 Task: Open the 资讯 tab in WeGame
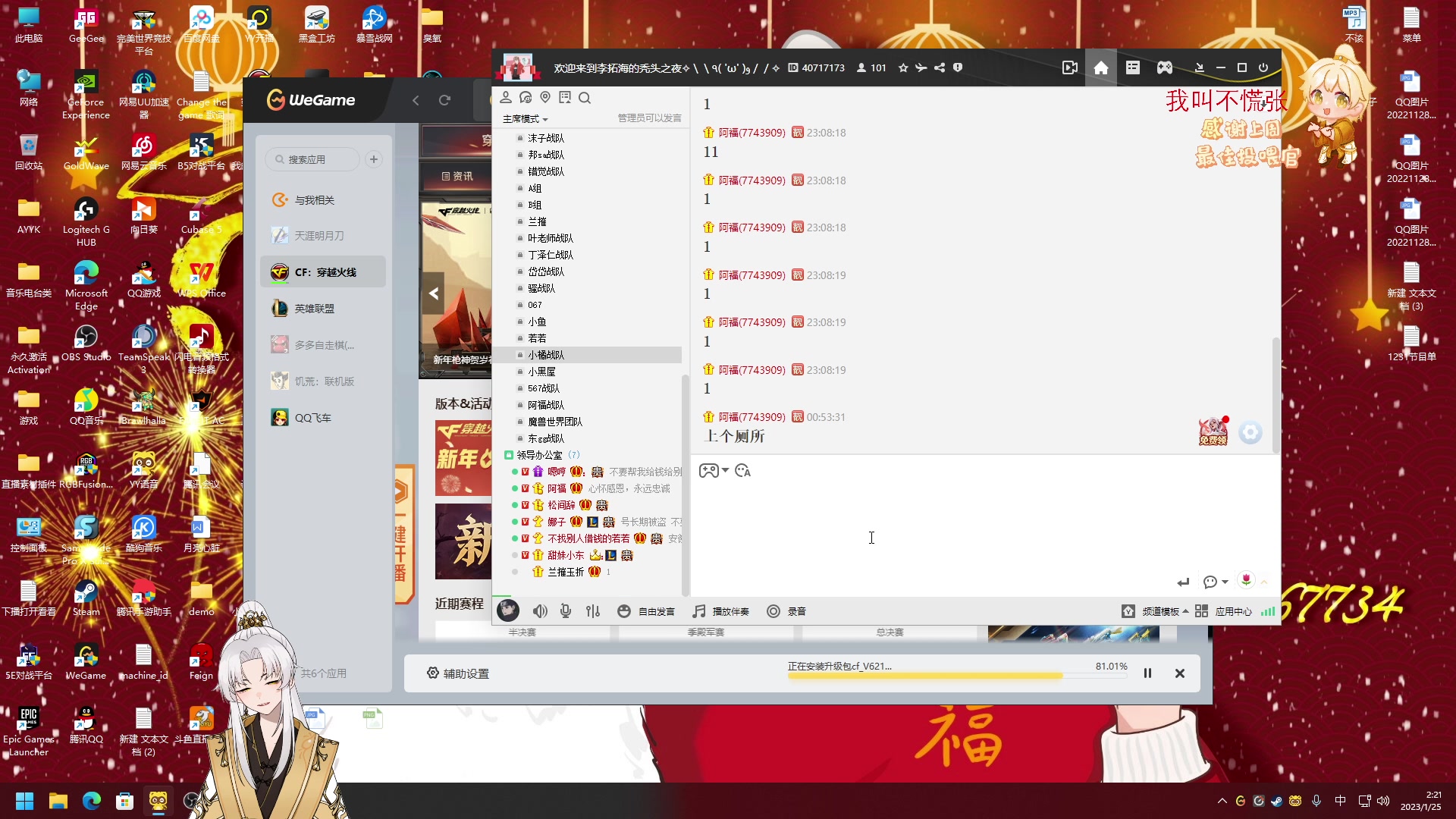point(457,176)
